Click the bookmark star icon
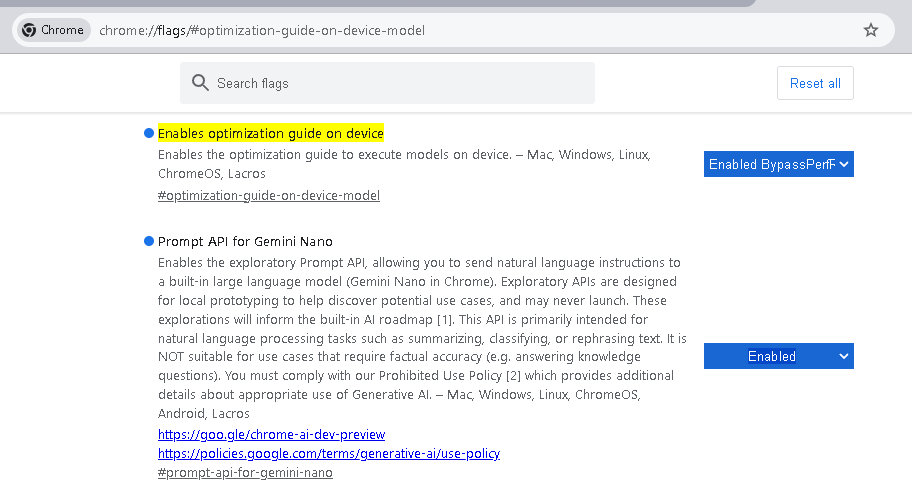Viewport: 912px width, 498px height. [870, 30]
